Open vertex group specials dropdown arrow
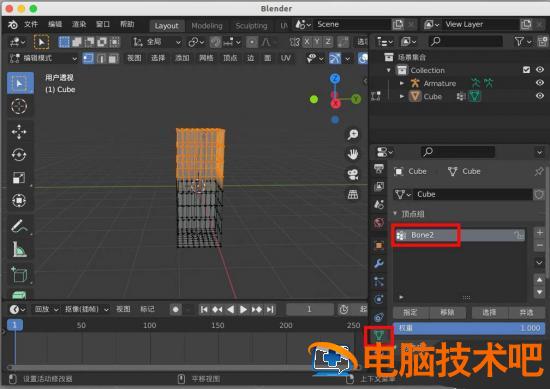The width and height of the screenshot is (550, 389). click(x=540, y=262)
